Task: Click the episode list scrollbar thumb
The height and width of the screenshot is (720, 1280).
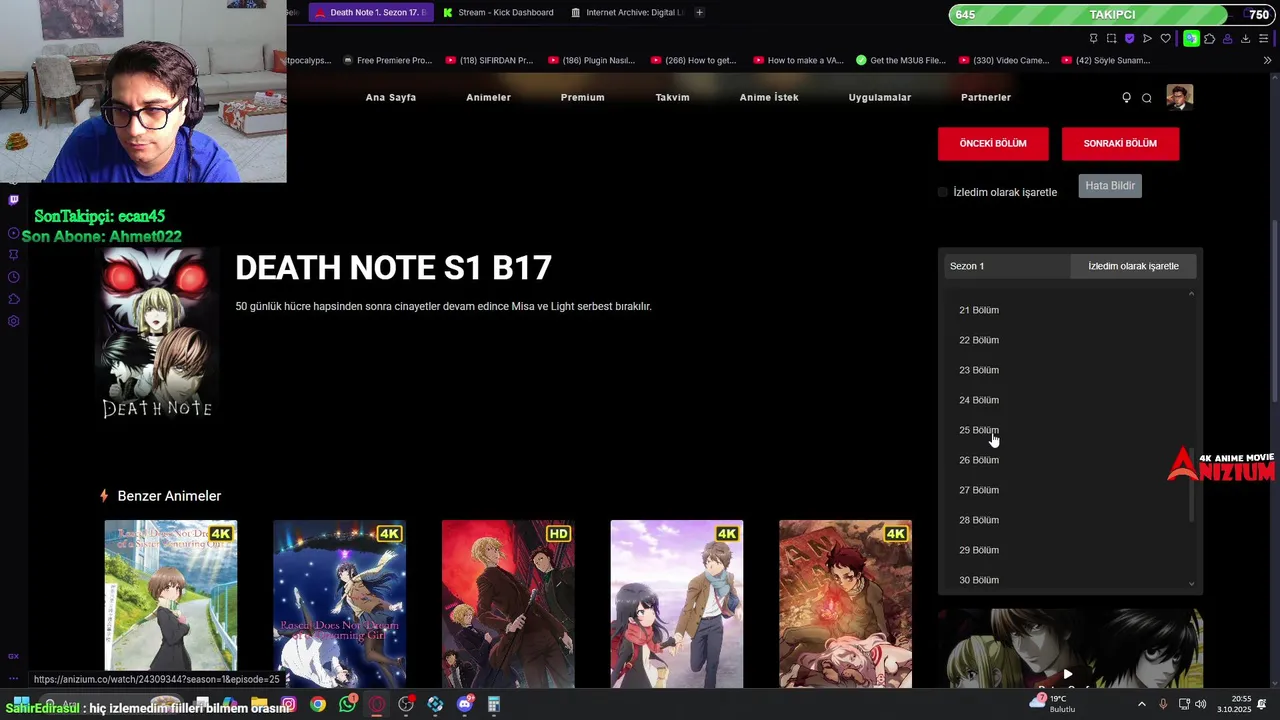Action: [1191, 483]
